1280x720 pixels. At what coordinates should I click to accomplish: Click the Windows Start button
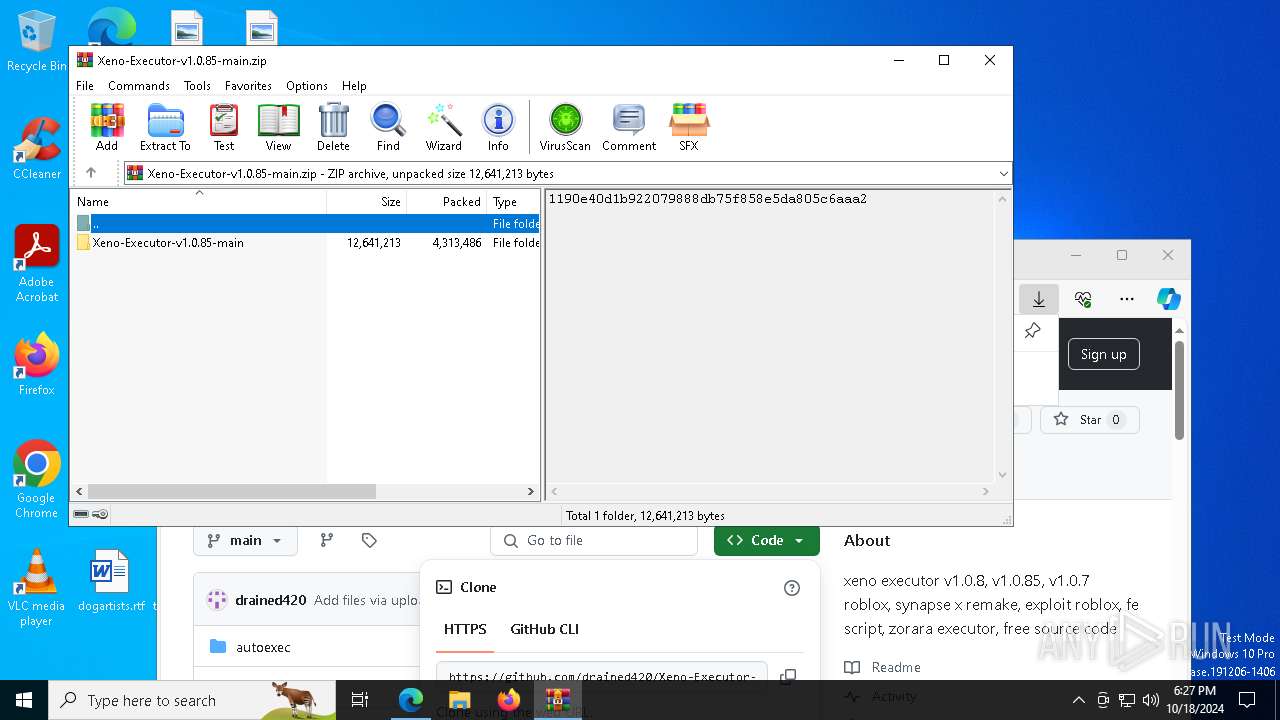pos(24,700)
